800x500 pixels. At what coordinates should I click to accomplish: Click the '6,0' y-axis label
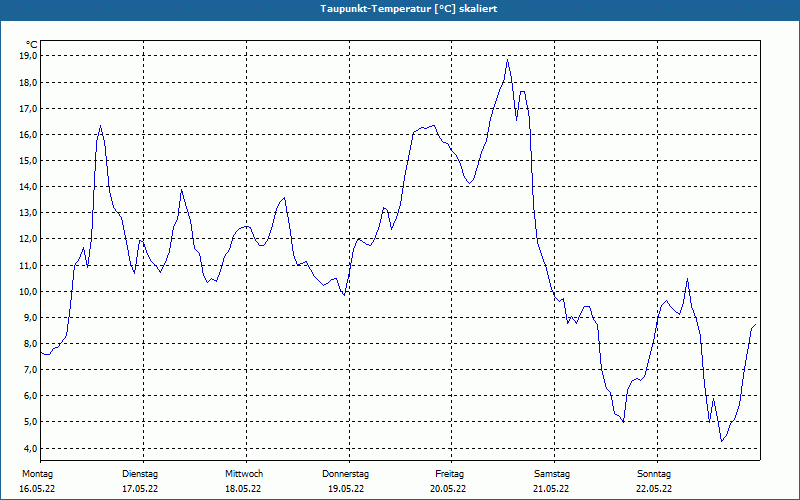point(30,395)
